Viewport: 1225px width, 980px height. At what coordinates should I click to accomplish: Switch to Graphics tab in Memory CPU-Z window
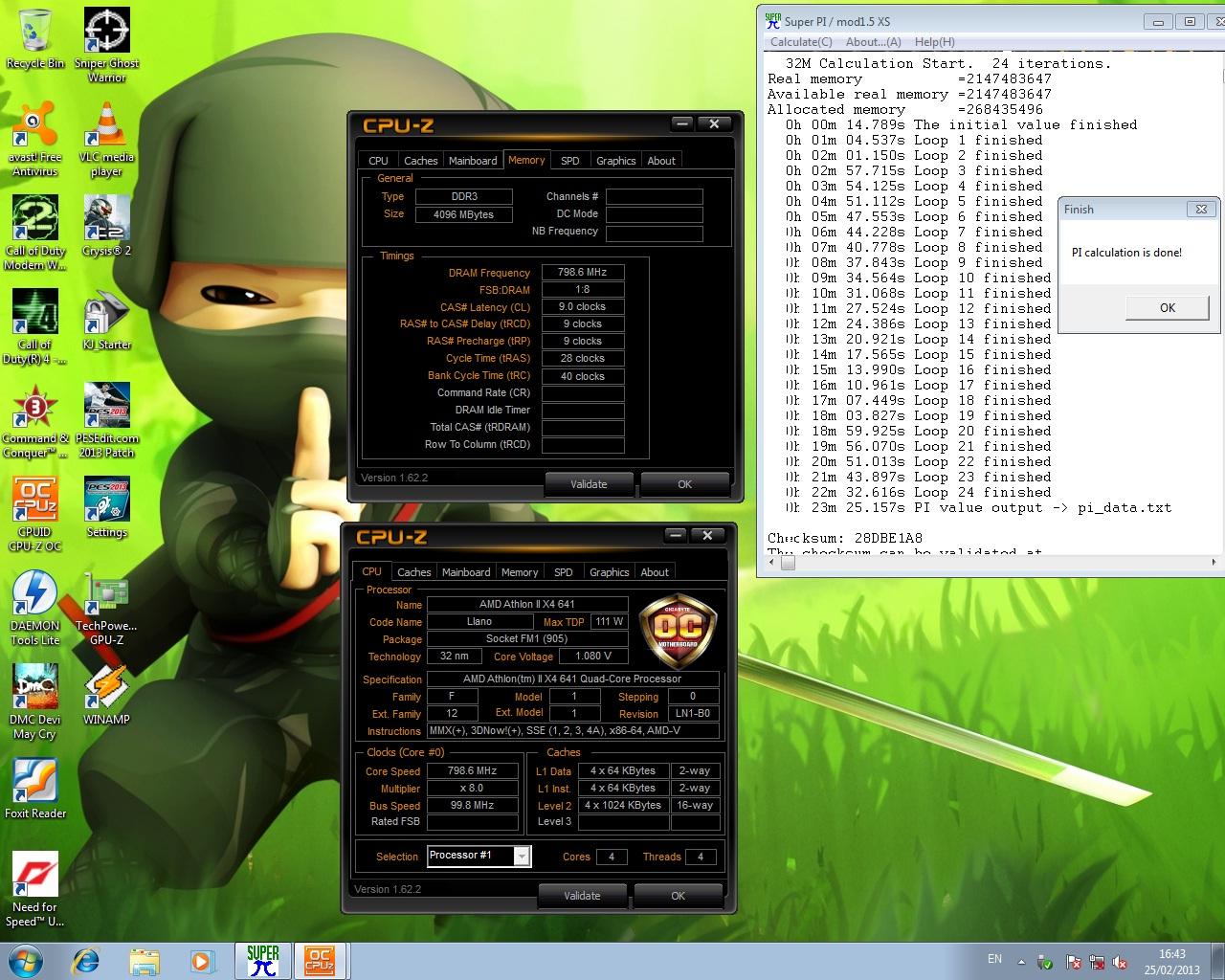click(x=615, y=161)
